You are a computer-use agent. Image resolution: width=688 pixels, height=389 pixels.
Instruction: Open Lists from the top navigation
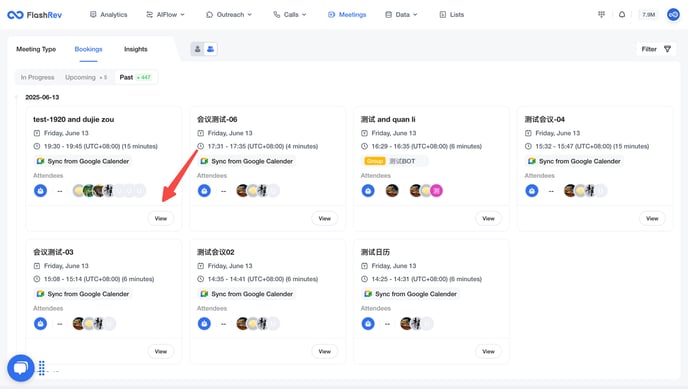[x=452, y=14]
